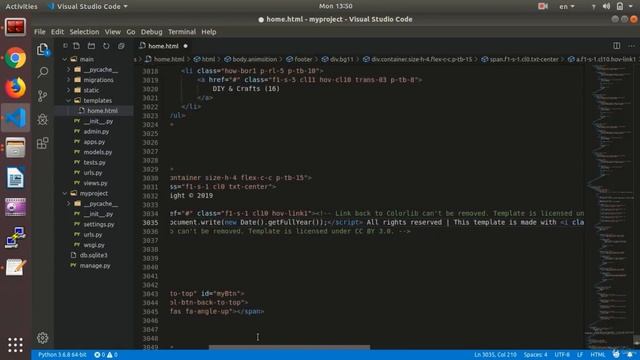Click HTML language mode in status bar
640x360 pixels.
point(598,355)
